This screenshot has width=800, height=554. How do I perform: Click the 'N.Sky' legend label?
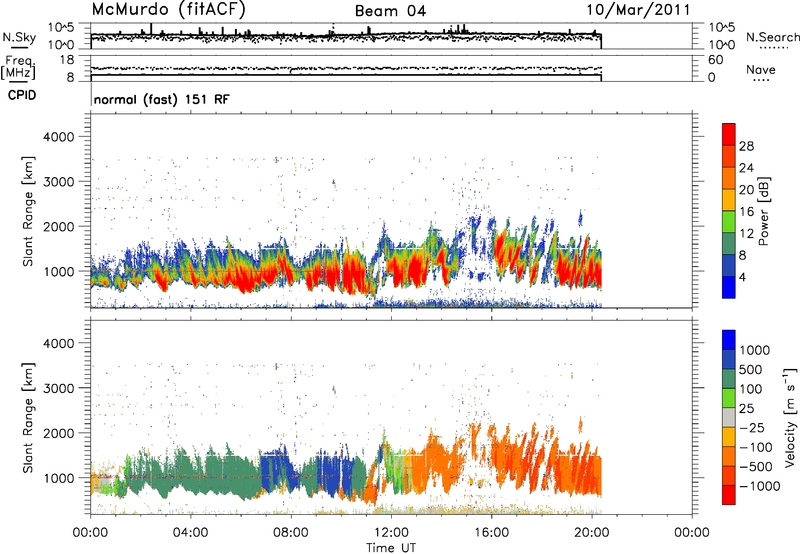(19, 37)
